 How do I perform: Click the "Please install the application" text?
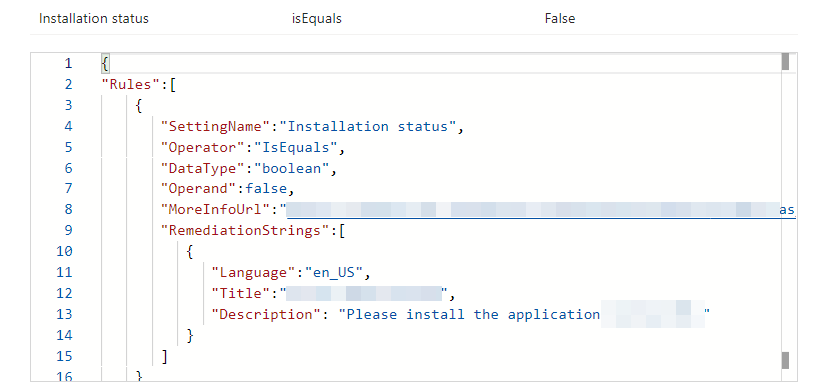(x=473, y=314)
